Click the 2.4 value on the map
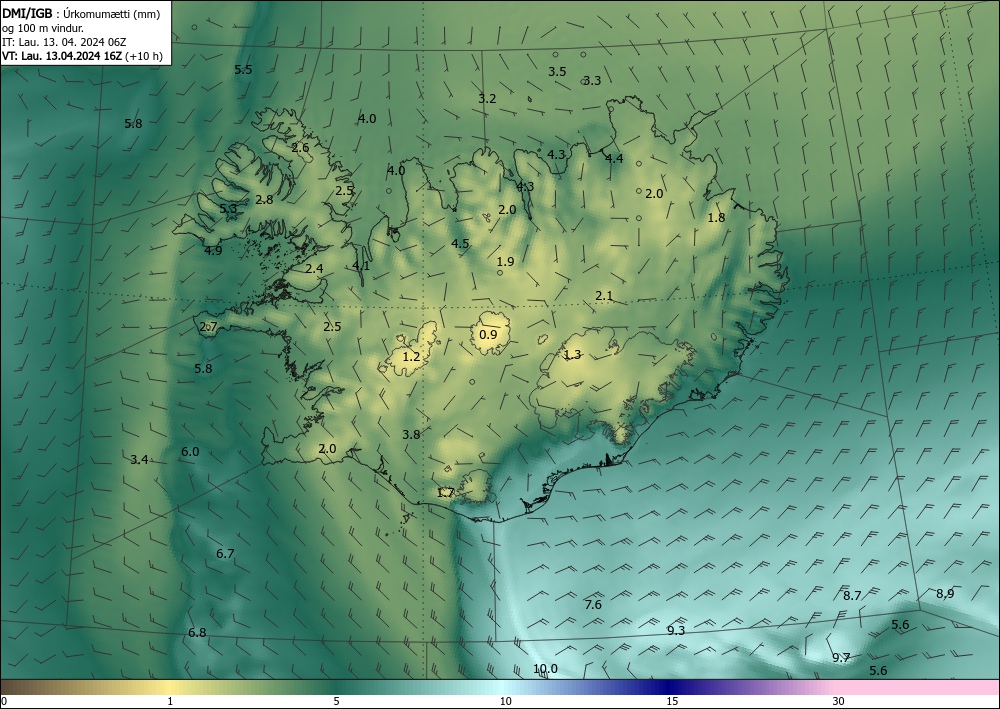The height and width of the screenshot is (709, 1000). pyautogui.click(x=314, y=268)
